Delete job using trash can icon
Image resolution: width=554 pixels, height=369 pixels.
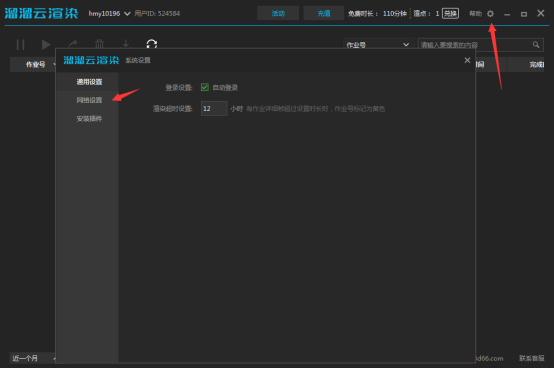pos(99,43)
